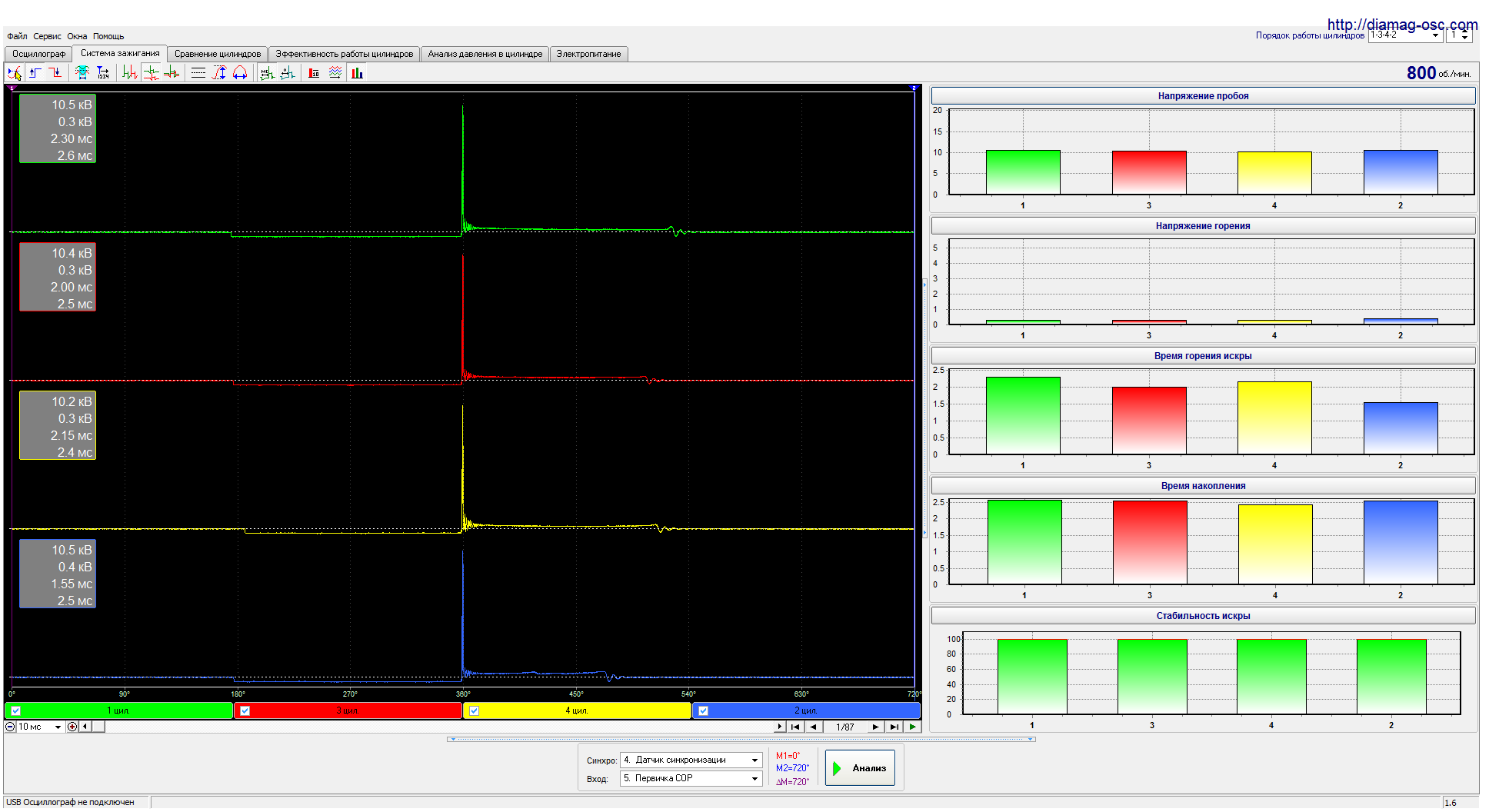
Task: Open the 'Окна' menu
Action: coord(77,36)
